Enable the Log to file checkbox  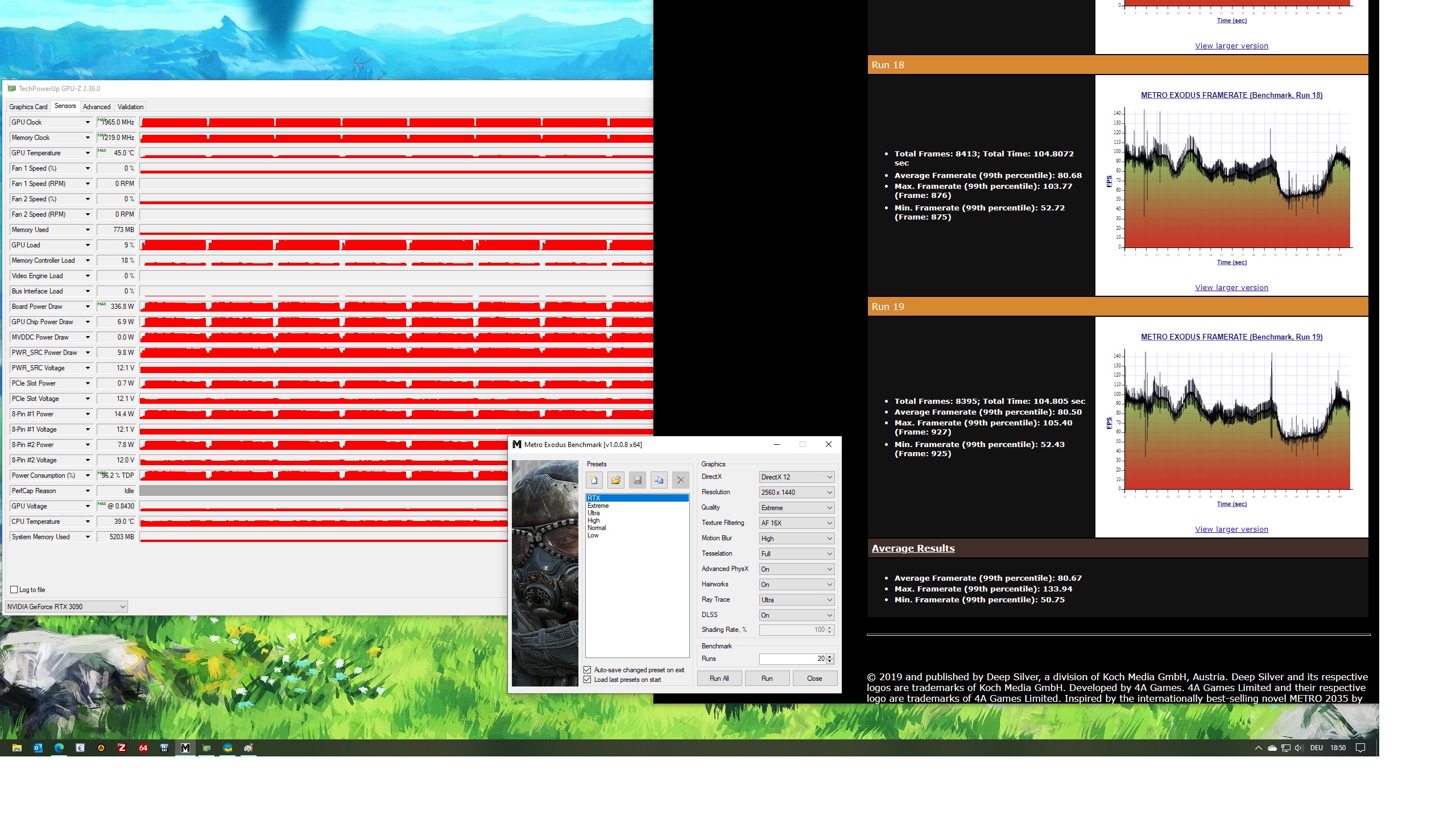pos(14,590)
